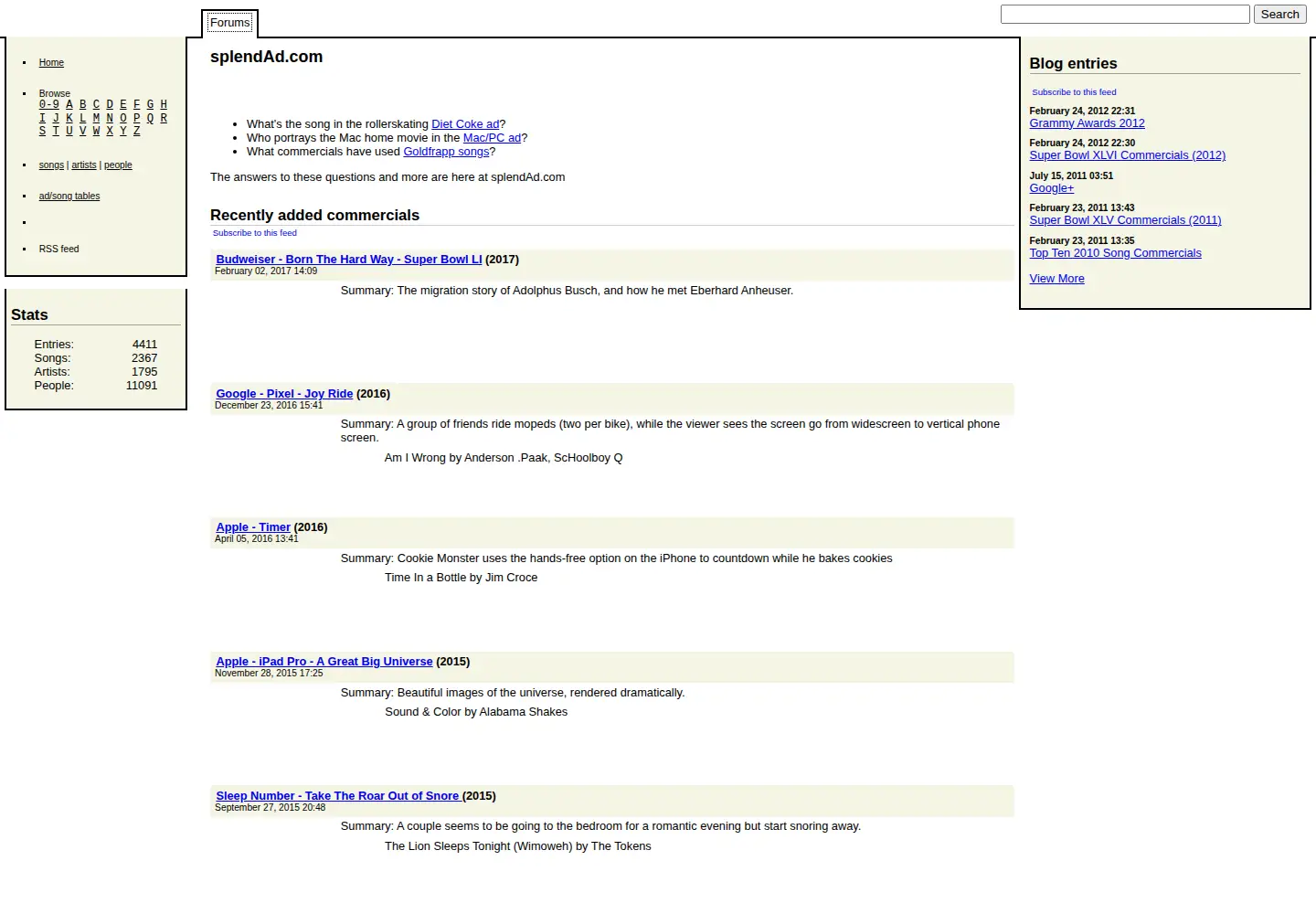Click the RSS feed sidebar item
This screenshot has height=914, width=1316.
pos(58,250)
